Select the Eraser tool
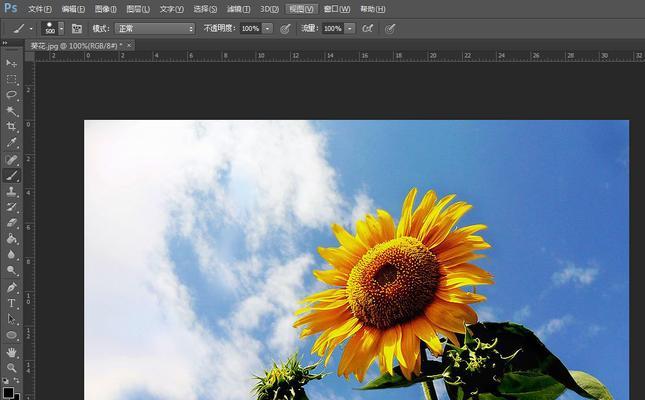 [x=12, y=223]
